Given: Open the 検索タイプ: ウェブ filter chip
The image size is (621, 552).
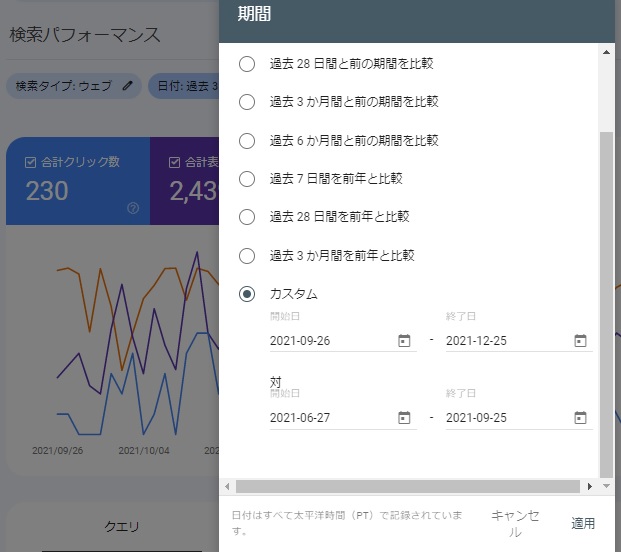Looking at the screenshot, I should coord(65,86).
